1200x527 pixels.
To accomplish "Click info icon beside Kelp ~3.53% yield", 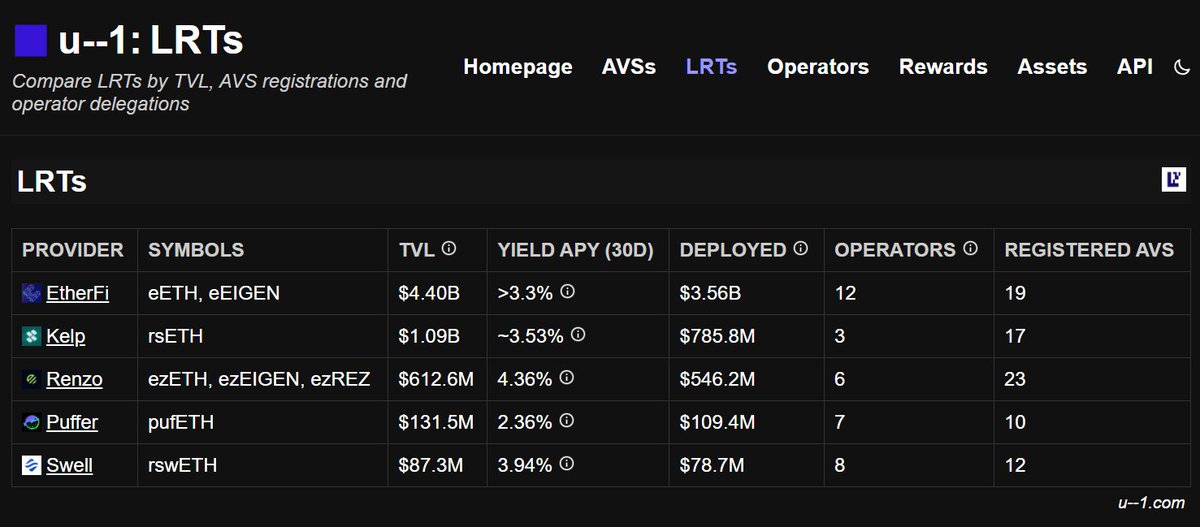I will [577, 334].
